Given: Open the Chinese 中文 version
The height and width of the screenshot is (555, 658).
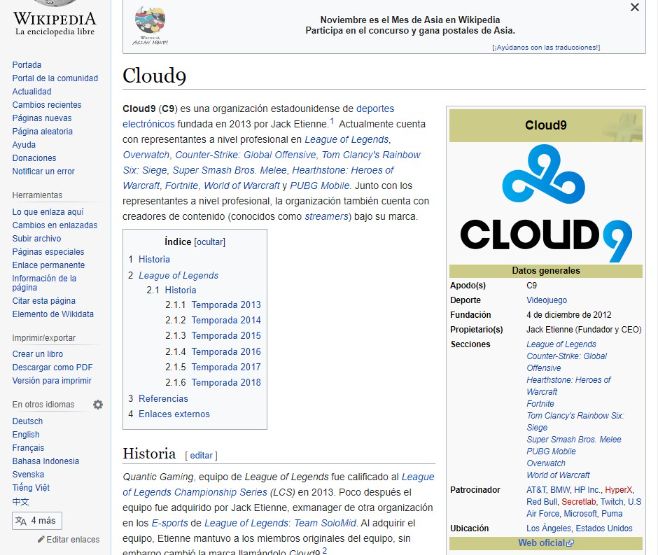Looking at the screenshot, I should (21, 501).
